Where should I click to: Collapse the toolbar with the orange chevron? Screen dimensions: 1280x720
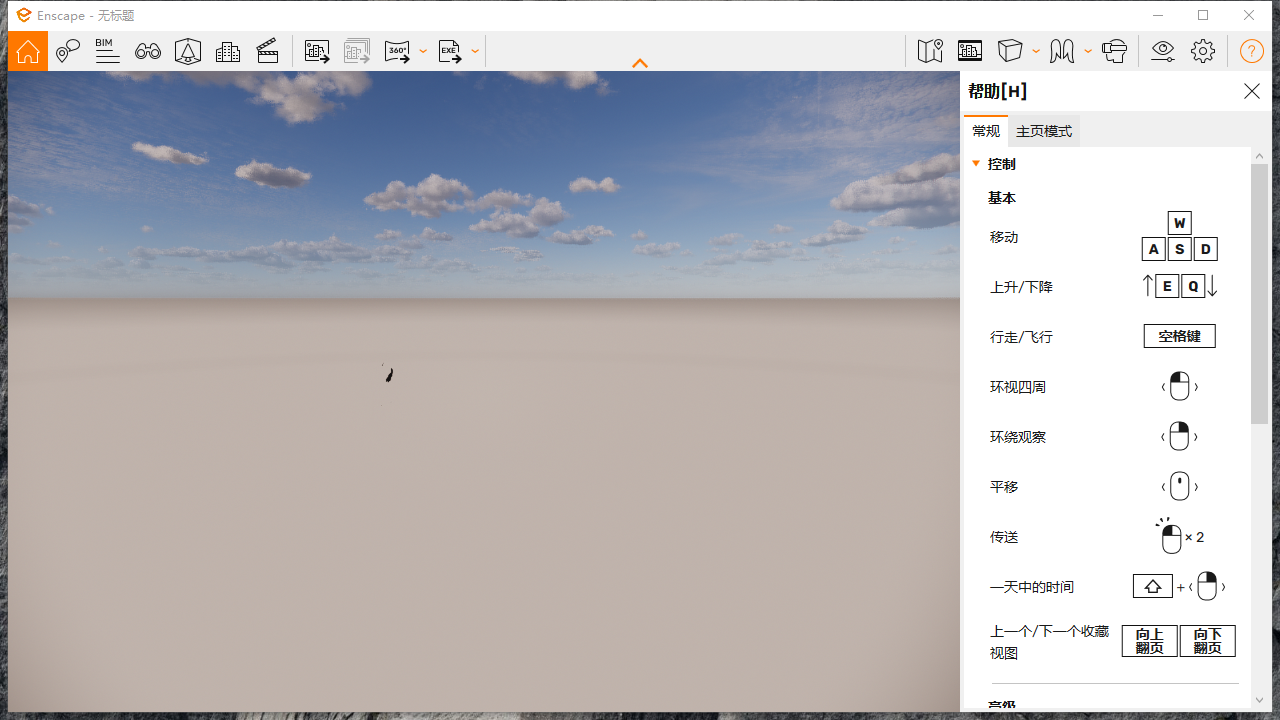coord(639,62)
